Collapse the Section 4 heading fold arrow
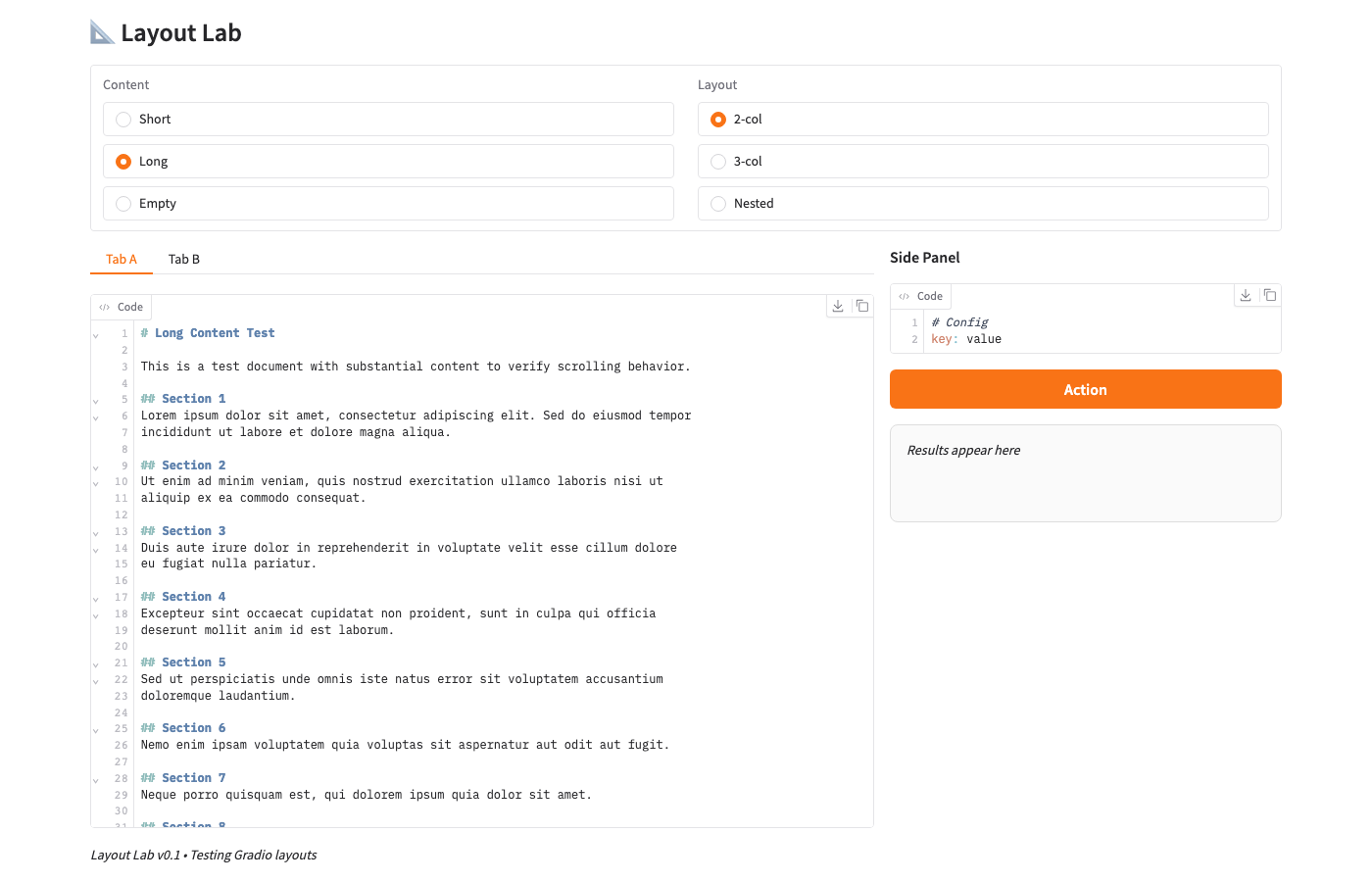Screen dimensions: 1372x882 click(96, 598)
